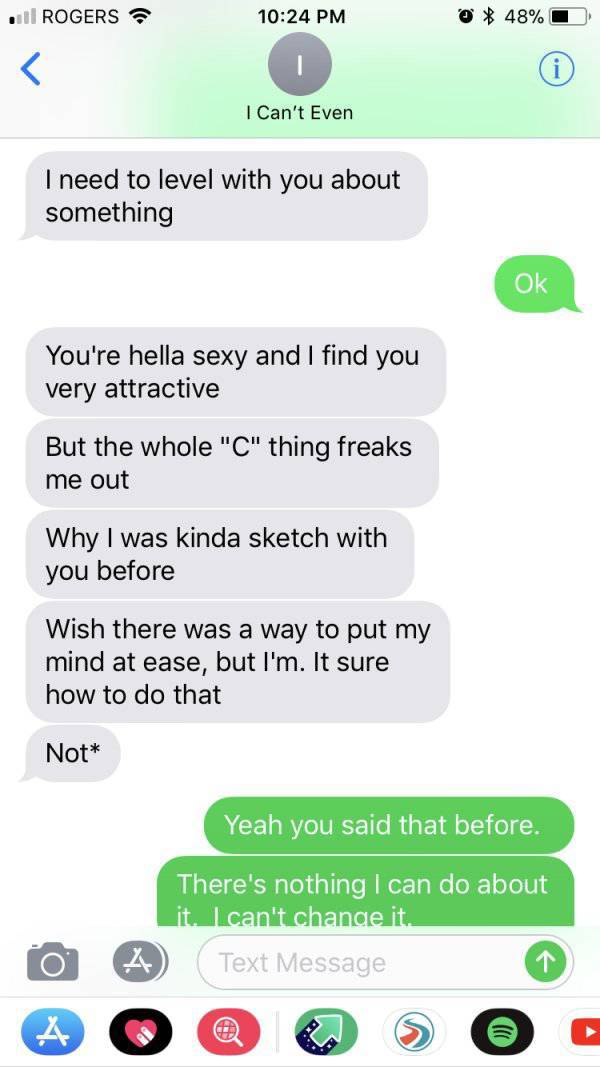This screenshot has height=1067, width=600.
Task: Open conversation info details icon
Action: click(x=556, y=68)
